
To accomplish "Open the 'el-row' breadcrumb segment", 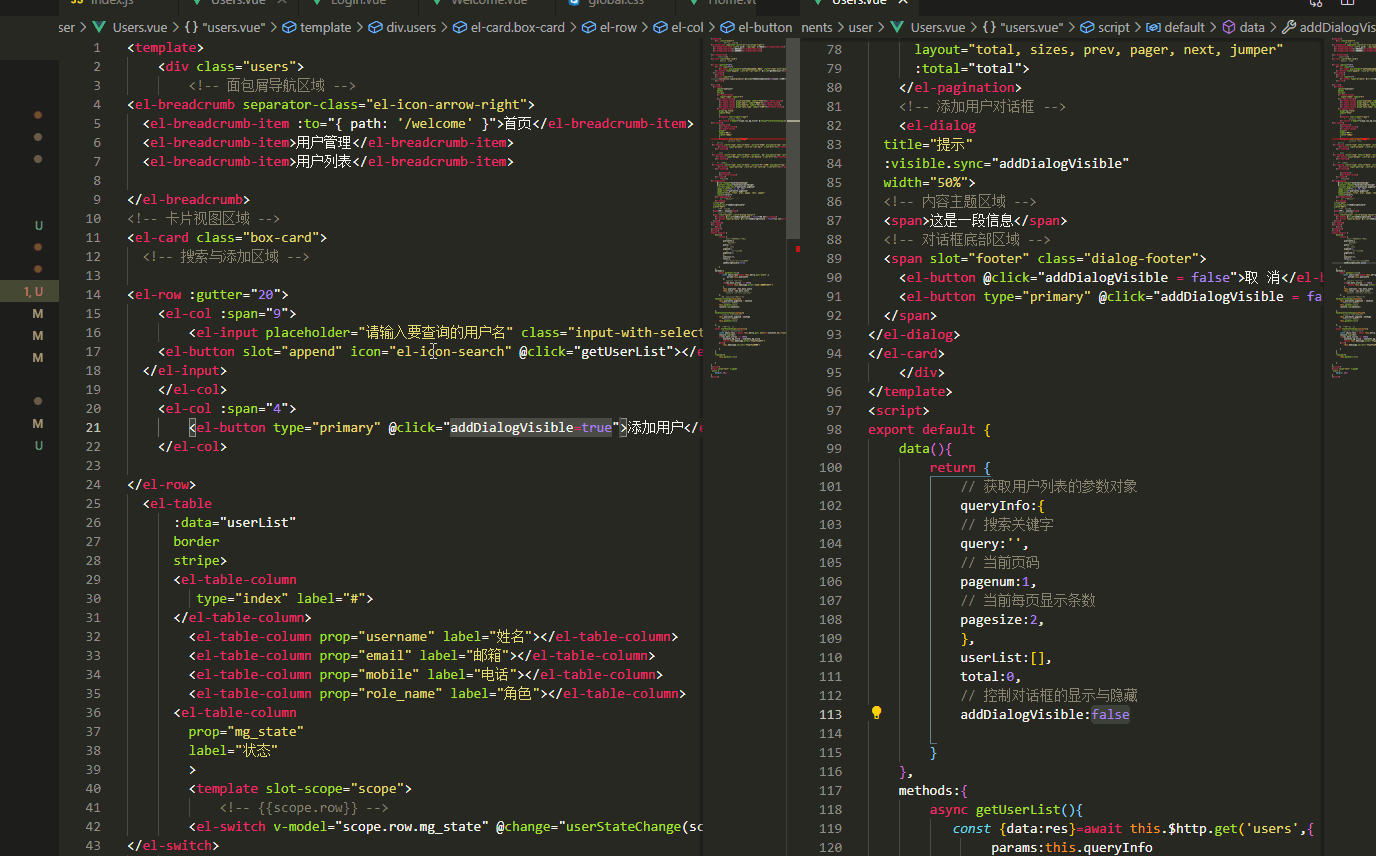I will click(609, 28).
